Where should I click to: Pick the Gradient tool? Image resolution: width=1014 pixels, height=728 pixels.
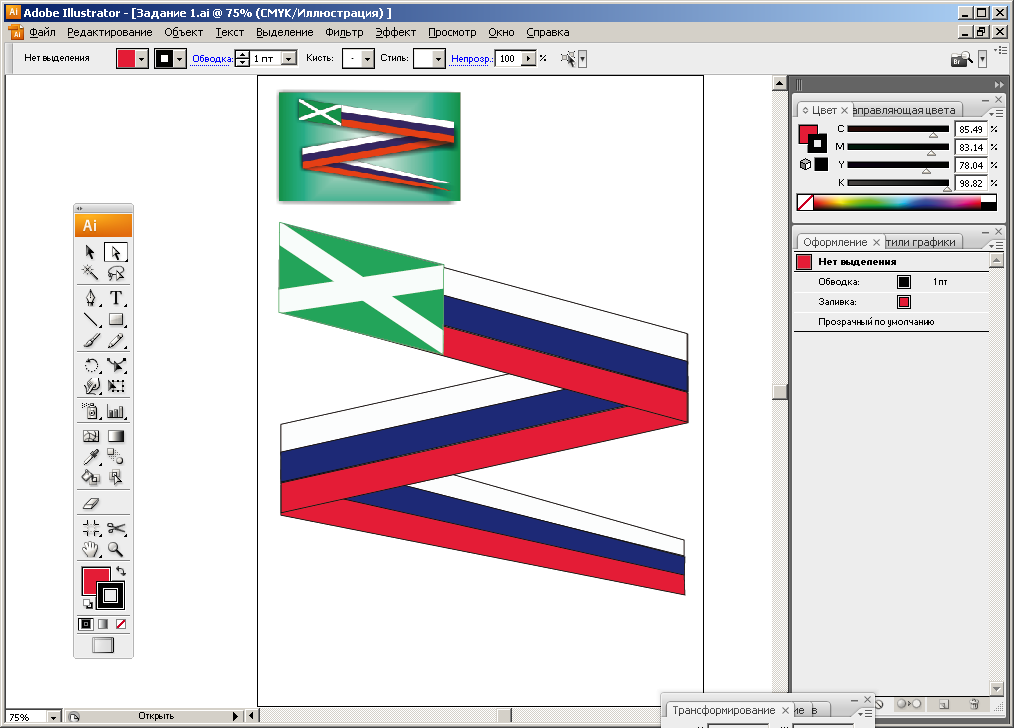(x=116, y=436)
